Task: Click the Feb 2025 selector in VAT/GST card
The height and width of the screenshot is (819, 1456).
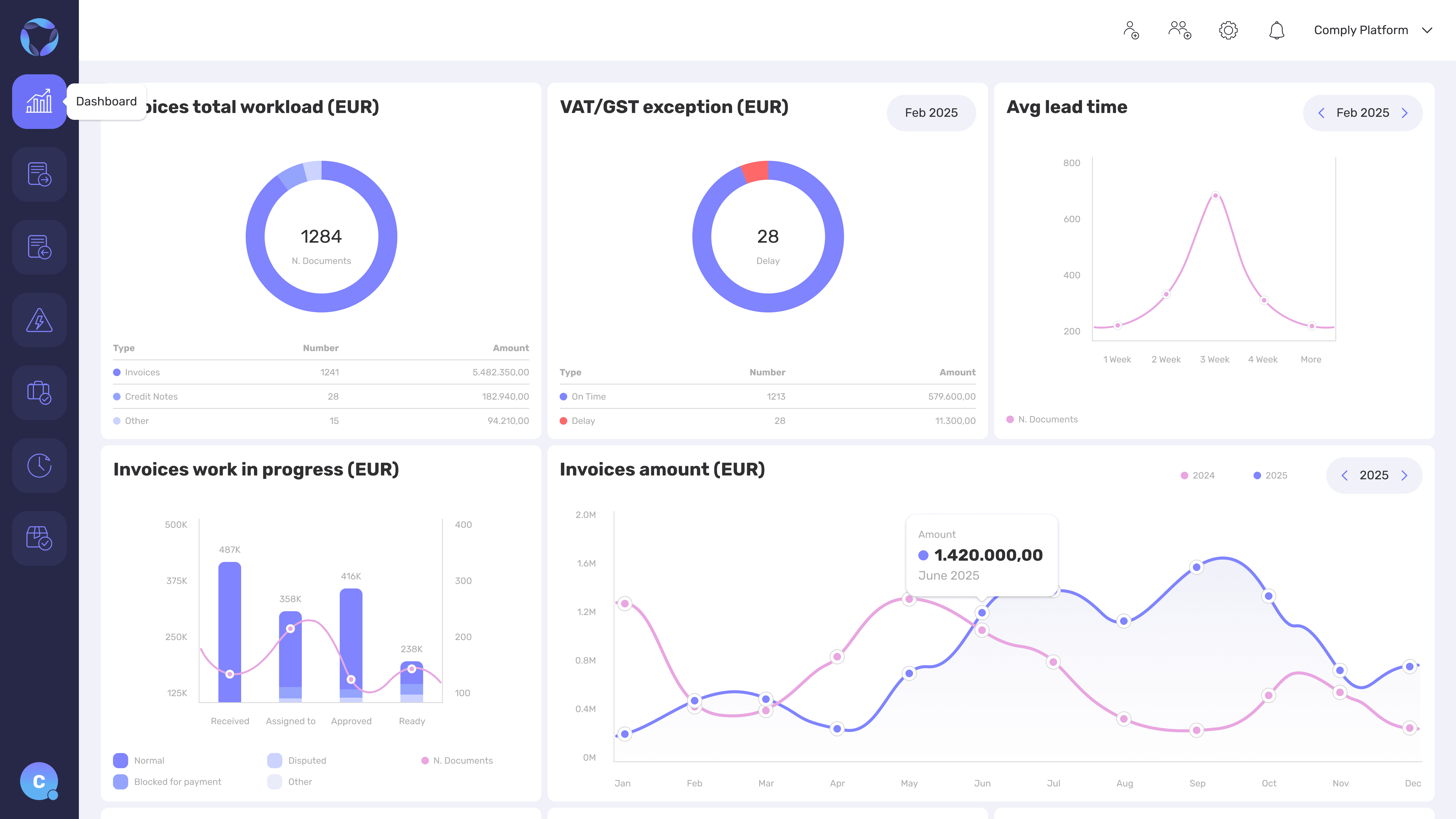Action: [931, 112]
